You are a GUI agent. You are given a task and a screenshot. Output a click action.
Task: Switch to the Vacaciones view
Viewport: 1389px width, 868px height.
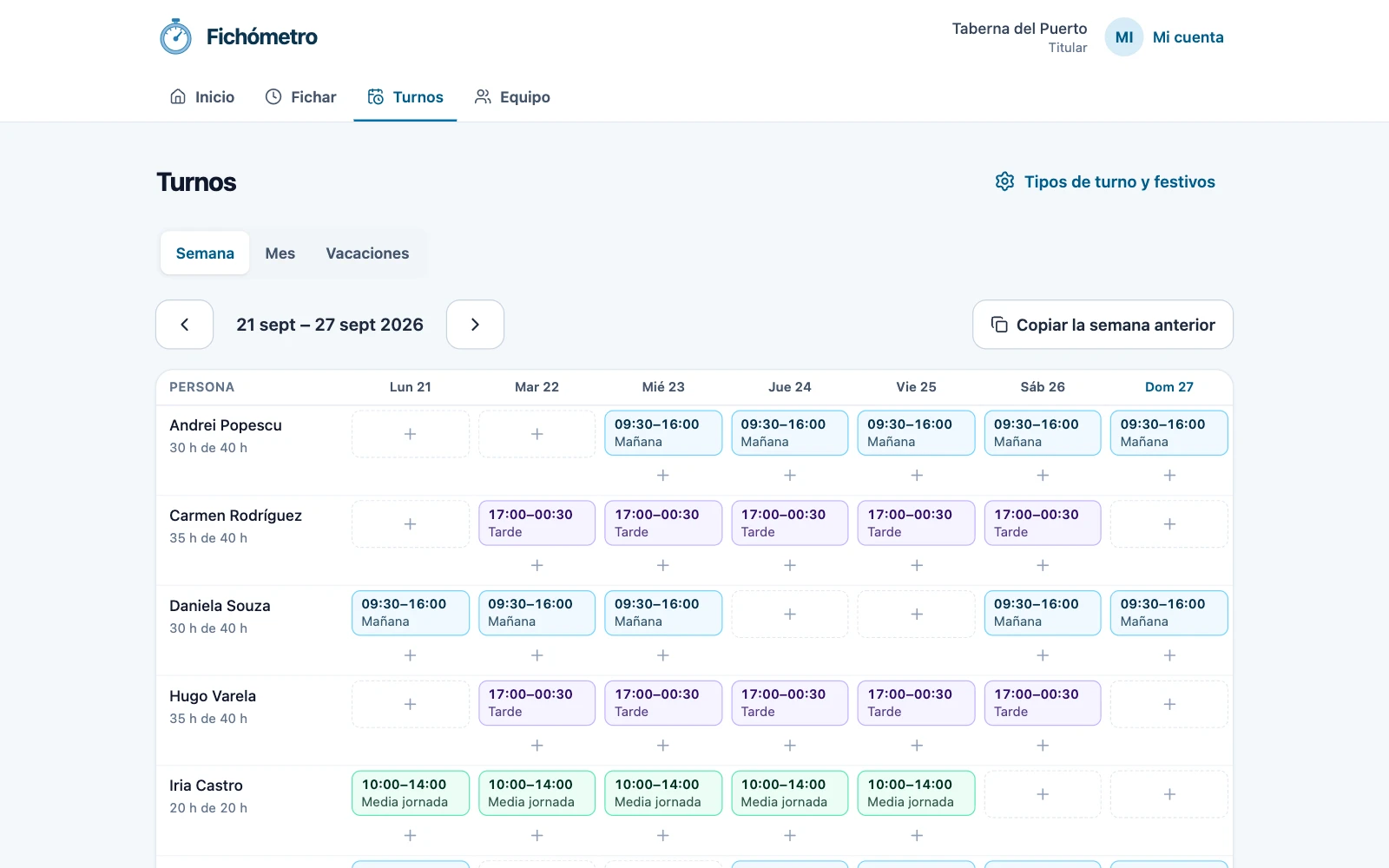[x=367, y=253]
